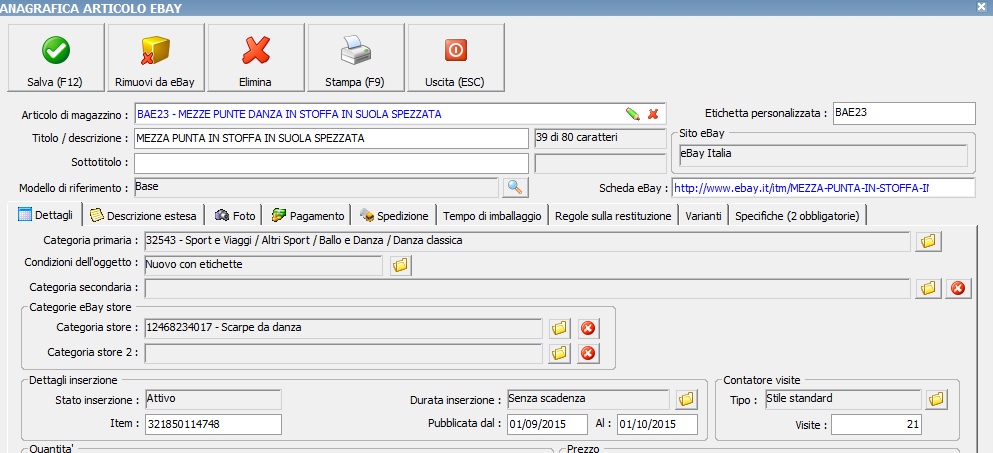Image resolution: width=993 pixels, height=453 pixels.
Task: Click the Pubblicata dal date field
Action: pyautogui.click(x=547, y=424)
